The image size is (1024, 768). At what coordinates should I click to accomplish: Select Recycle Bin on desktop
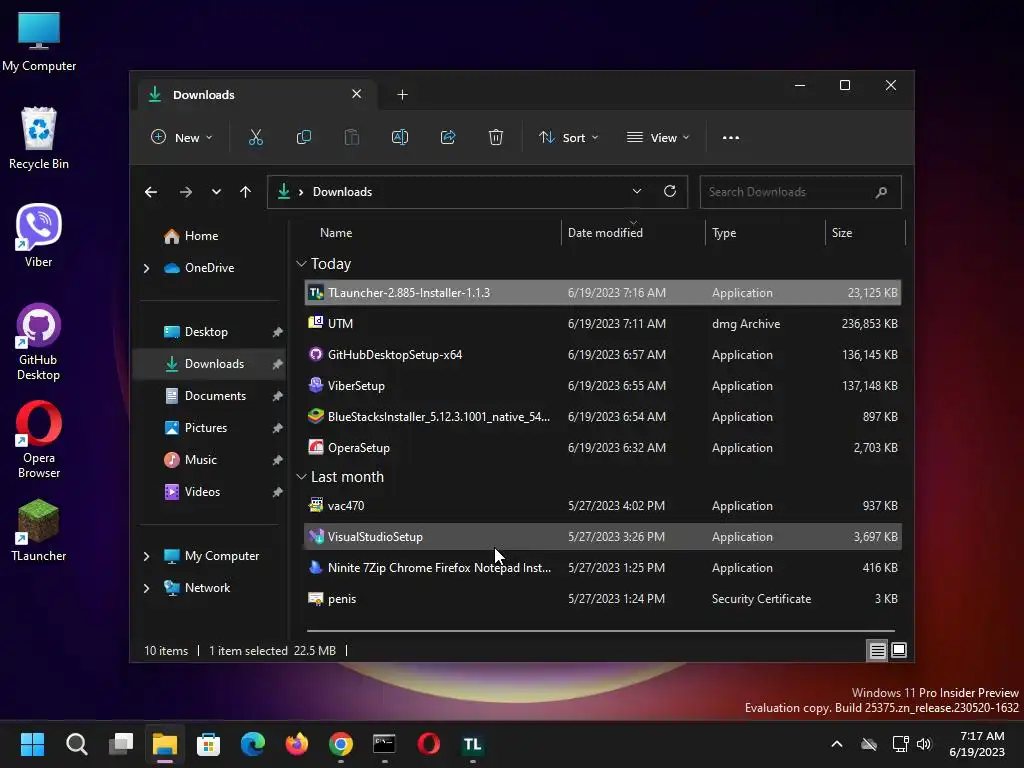coord(39,138)
